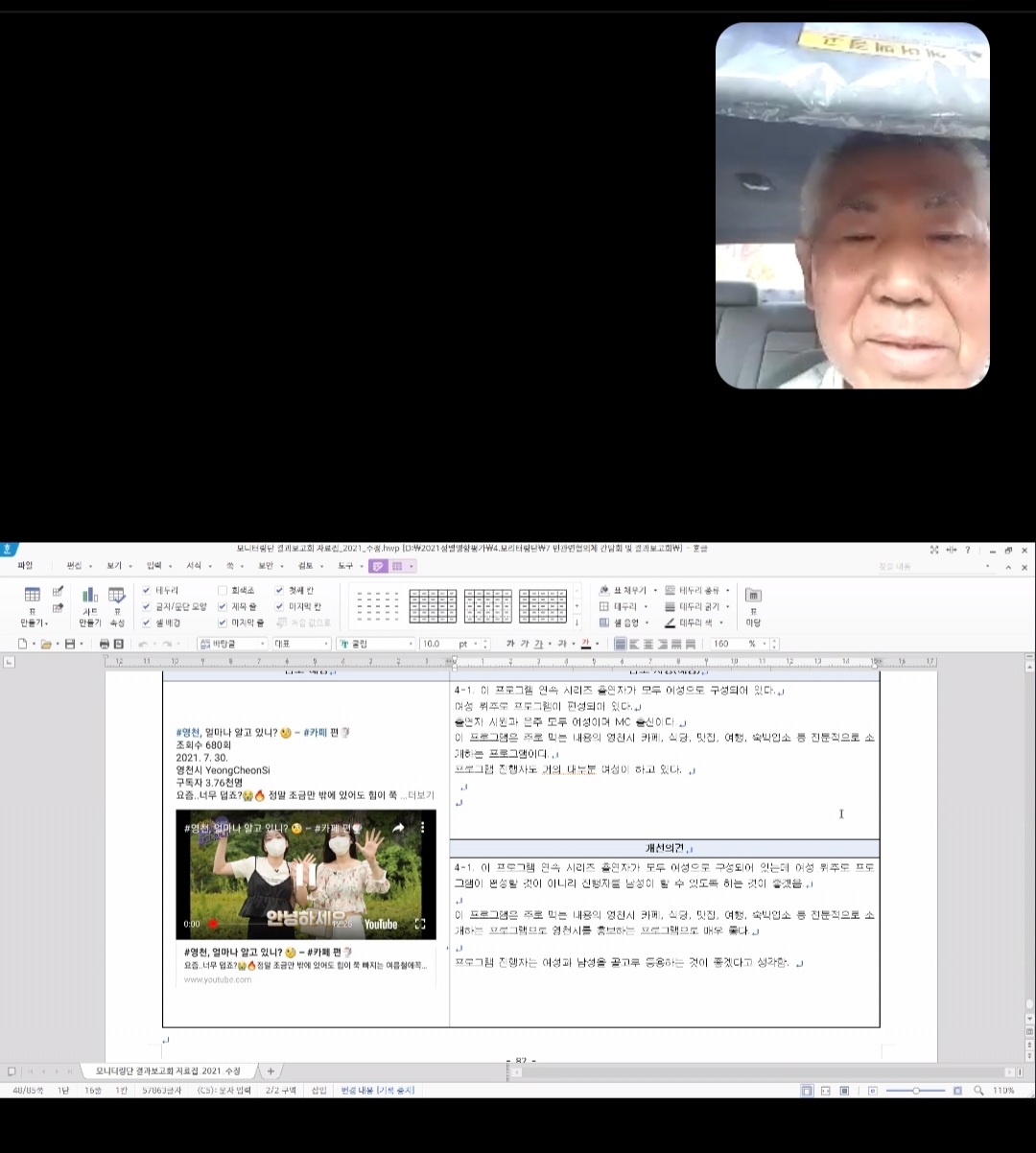
Task: Toggle 마지막 칸 checkbox
Action: pos(279,606)
